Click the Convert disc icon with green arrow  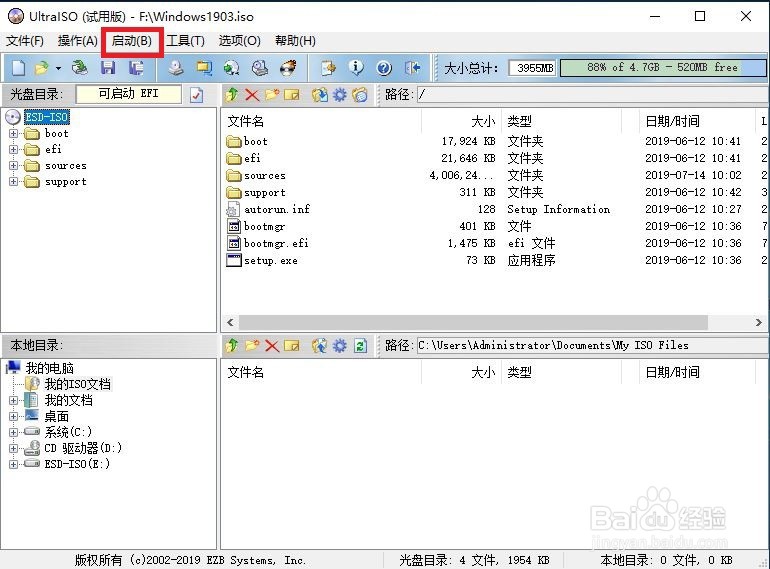231,68
